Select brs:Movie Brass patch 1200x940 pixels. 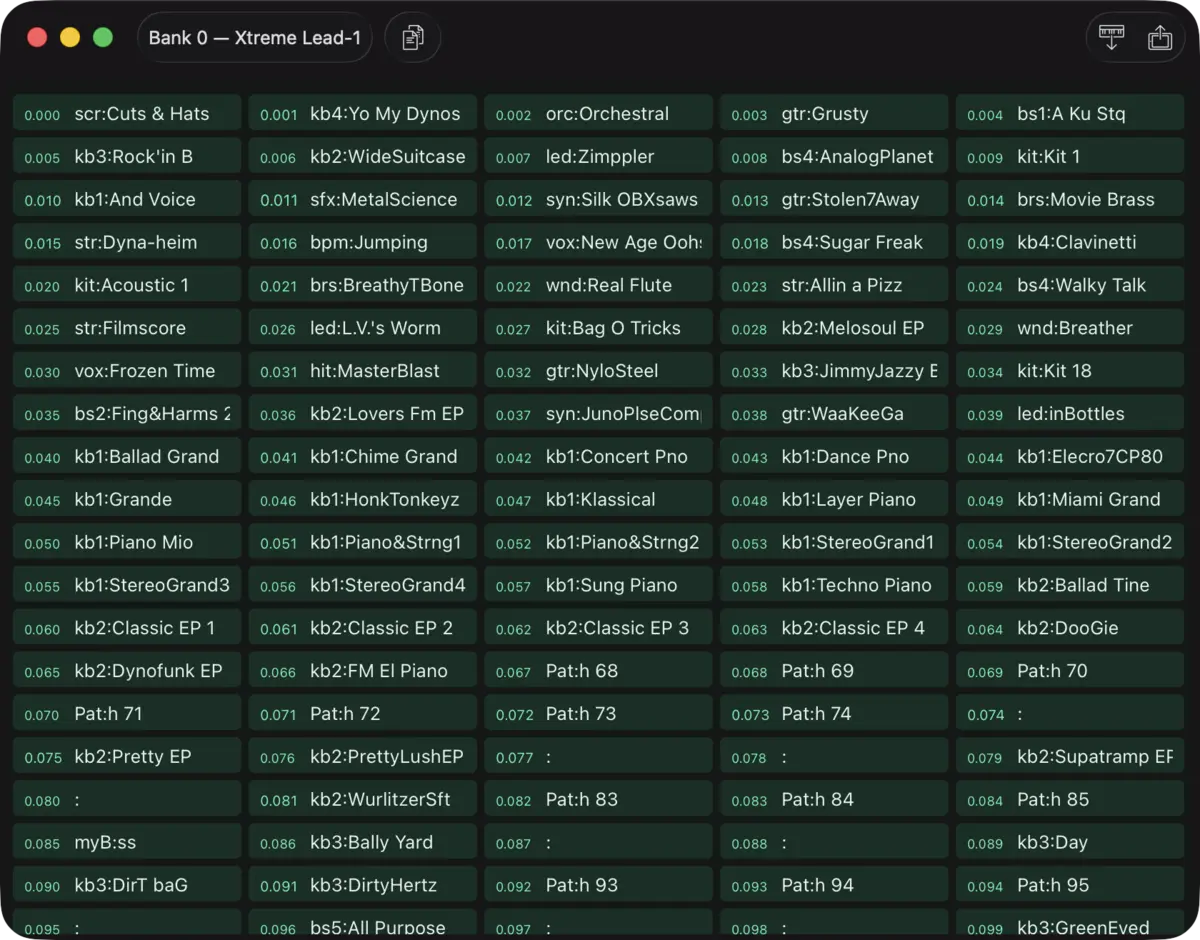1070,200
